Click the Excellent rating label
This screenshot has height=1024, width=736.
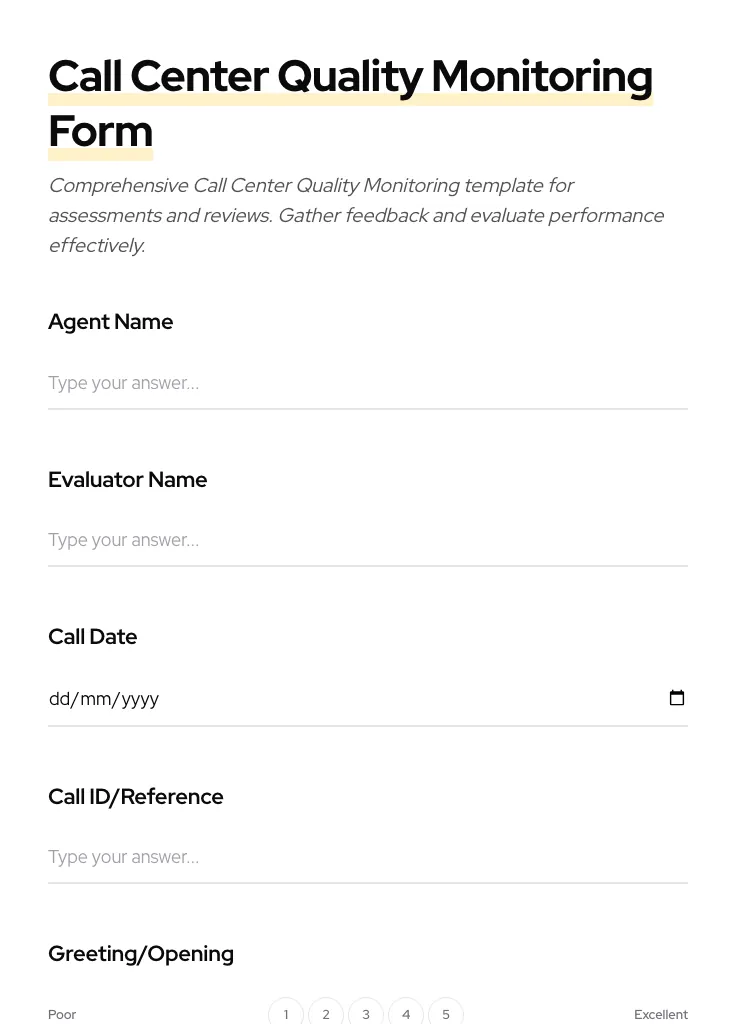(661, 1014)
